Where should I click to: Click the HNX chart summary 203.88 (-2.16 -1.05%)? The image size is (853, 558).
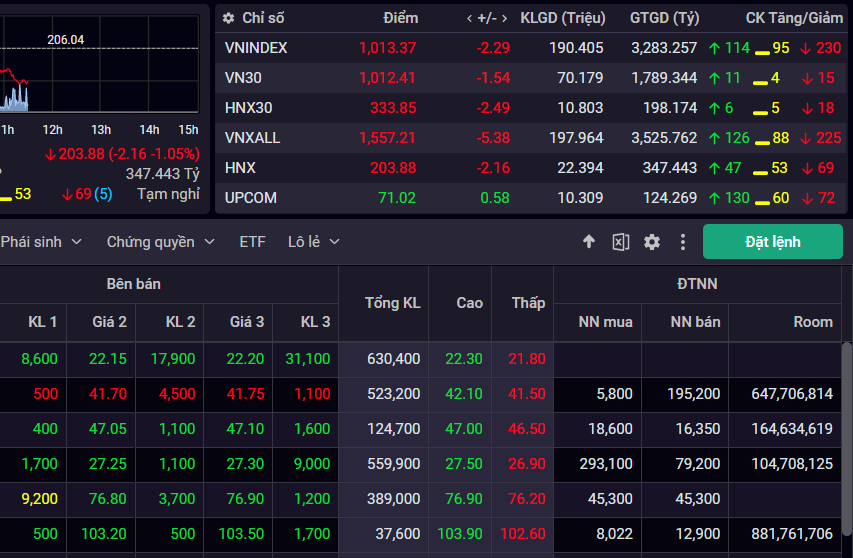122,154
